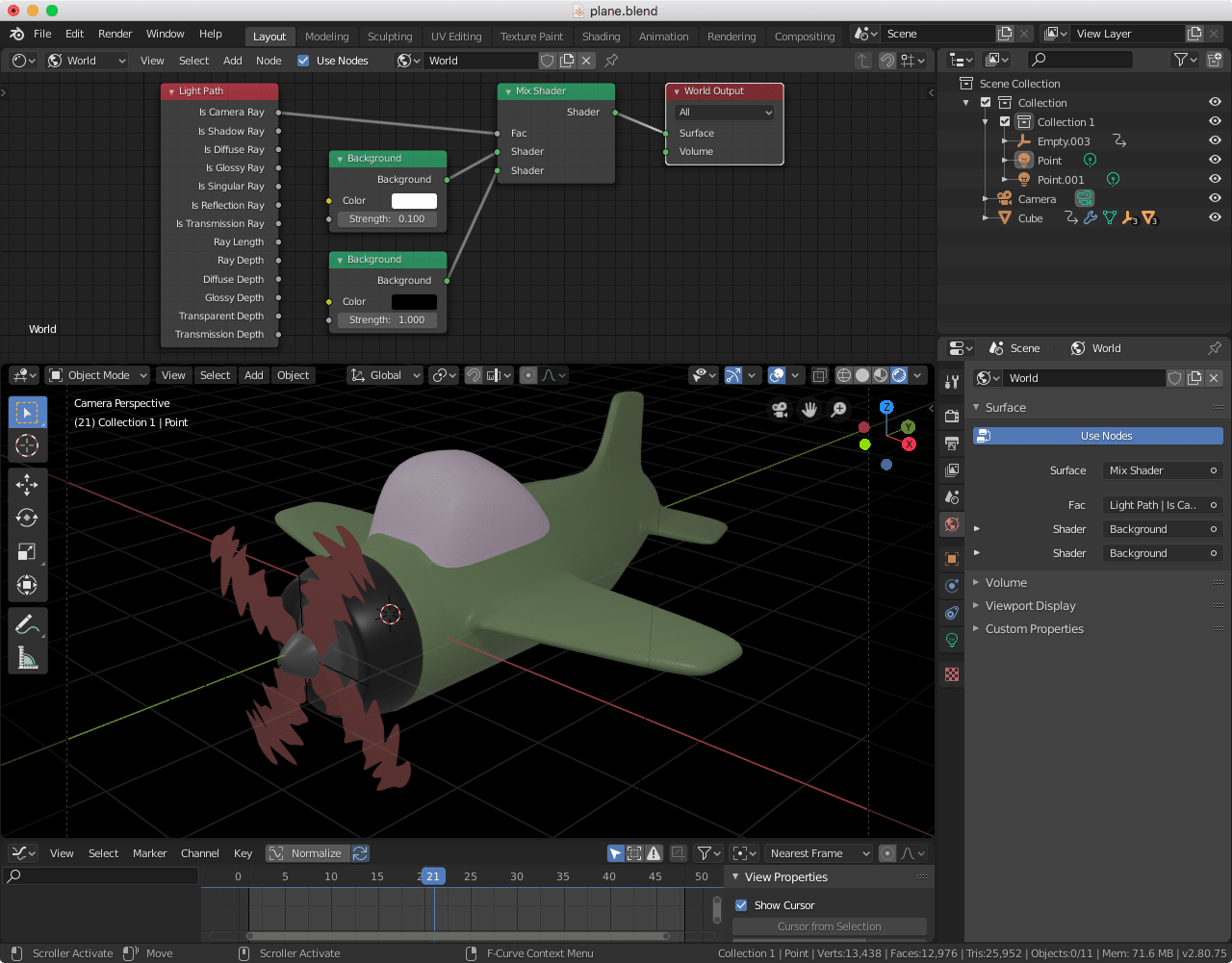Switch to rendered viewport shading
Image resolution: width=1232 pixels, height=963 pixels.
click(x=899, y=375)
